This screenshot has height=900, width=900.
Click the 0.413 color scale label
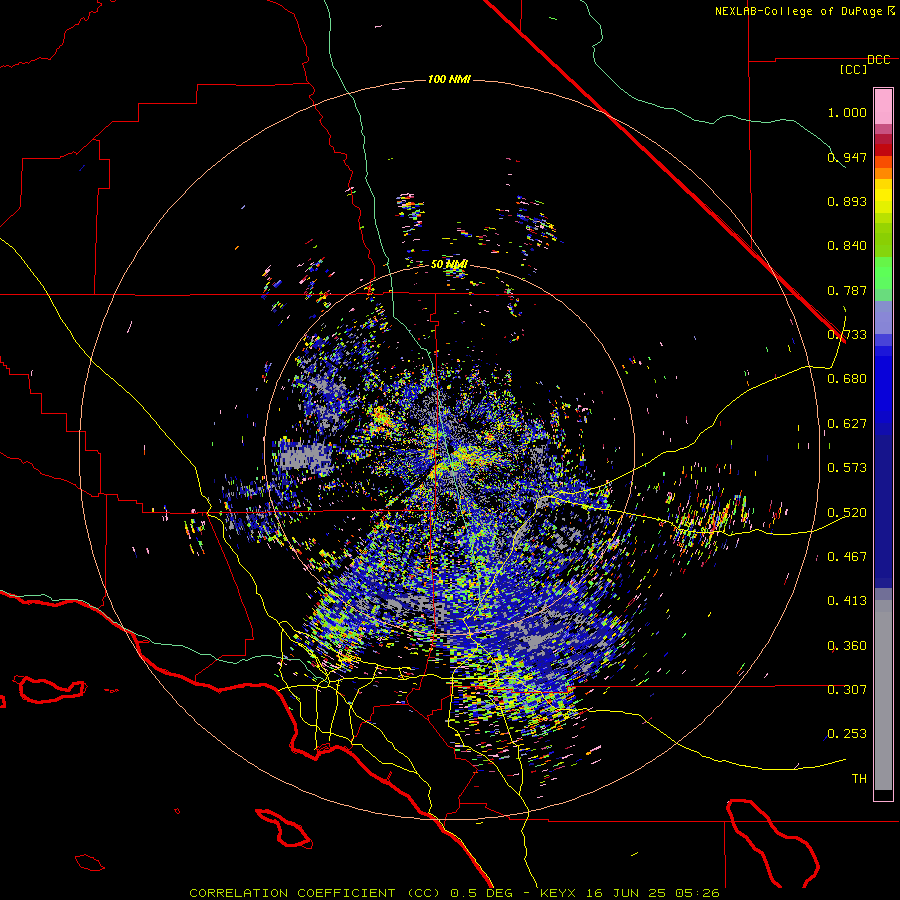(x=847, y=601)
